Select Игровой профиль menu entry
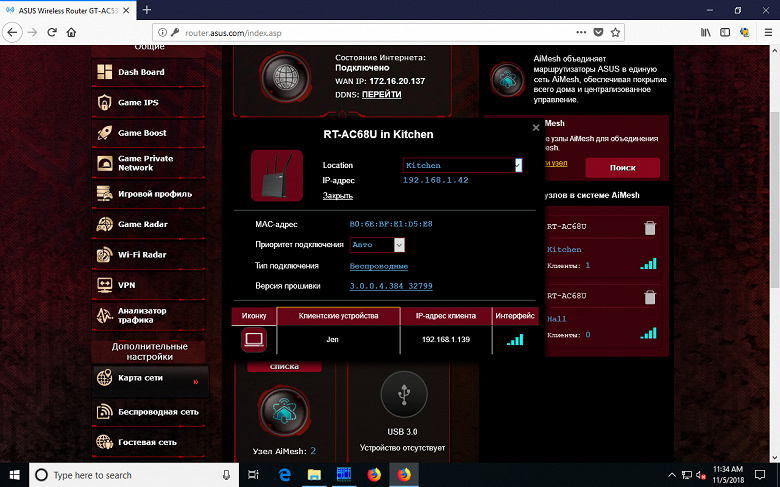The height and width of the screenshot is (487, 780). point(148,194)
